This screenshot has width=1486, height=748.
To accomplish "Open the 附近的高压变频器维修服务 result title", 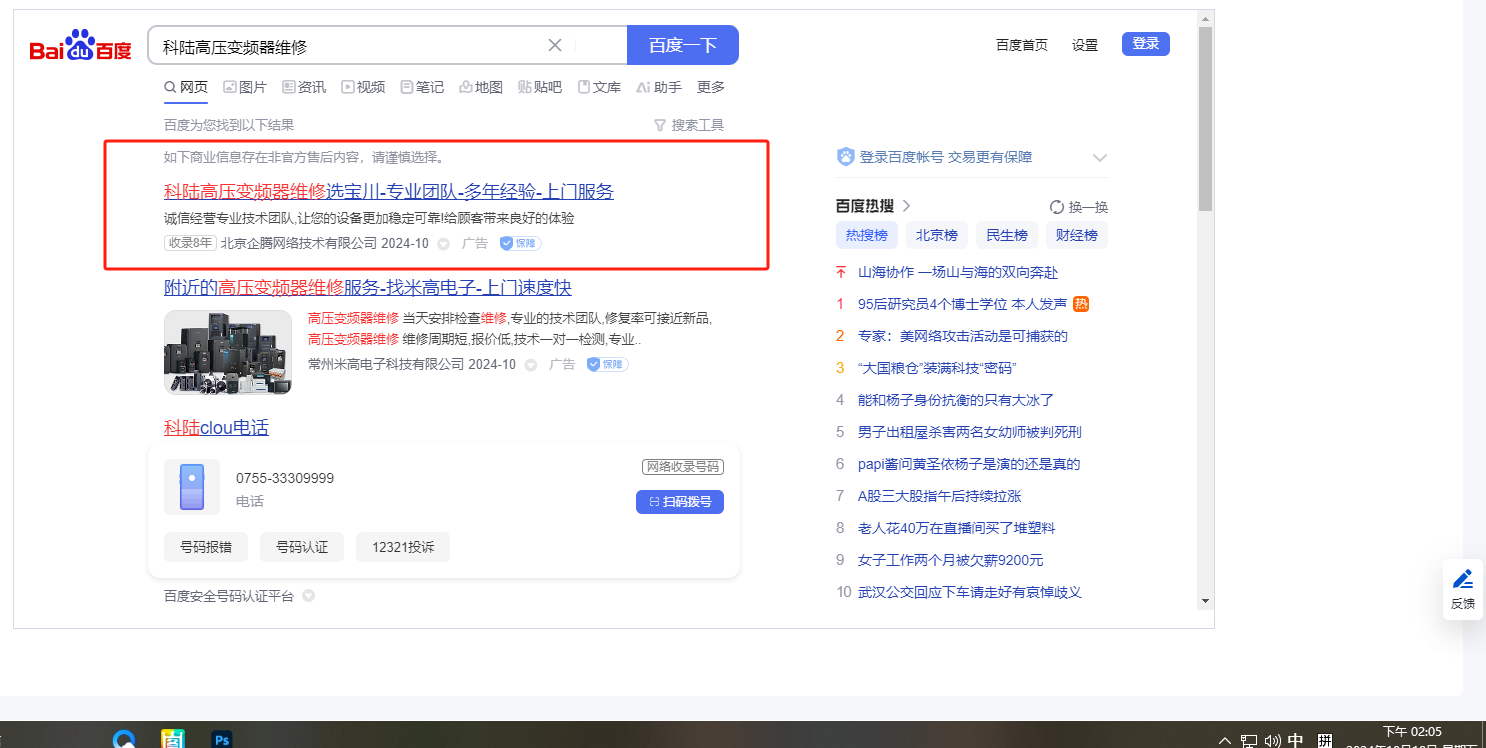I will pos(368,288).
